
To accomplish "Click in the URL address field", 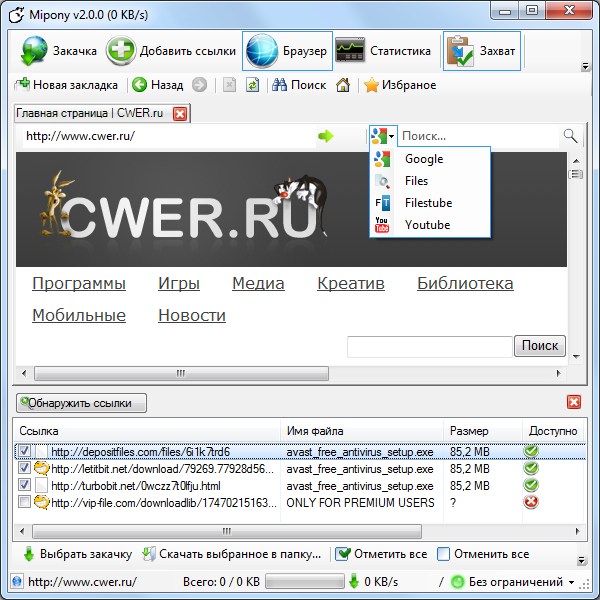I will coord(160,136).
